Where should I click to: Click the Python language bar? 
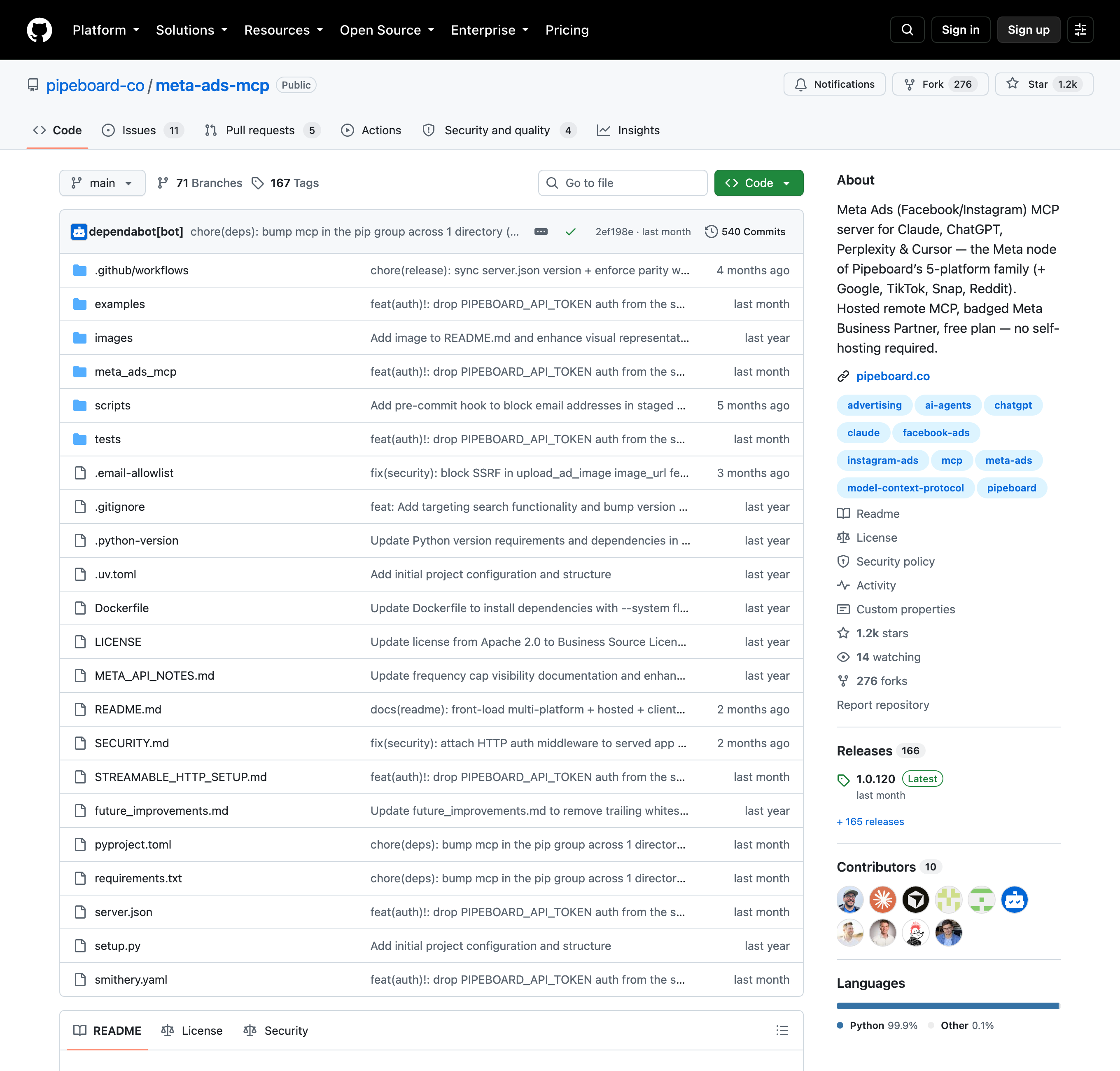coord(947,1006)
